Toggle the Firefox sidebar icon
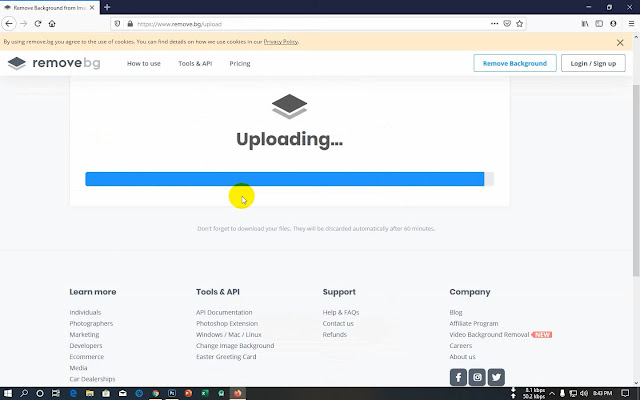The image size is (640, 400). coord(599,24)
